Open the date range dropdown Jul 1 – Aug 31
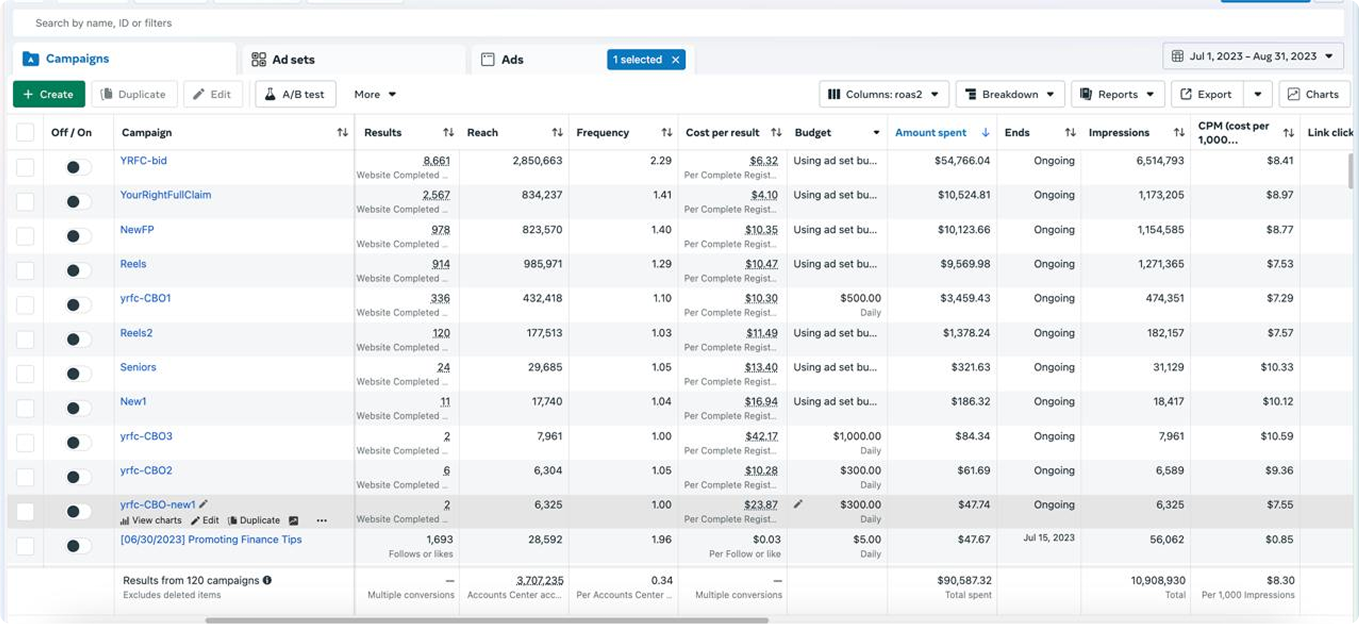 1254,56
